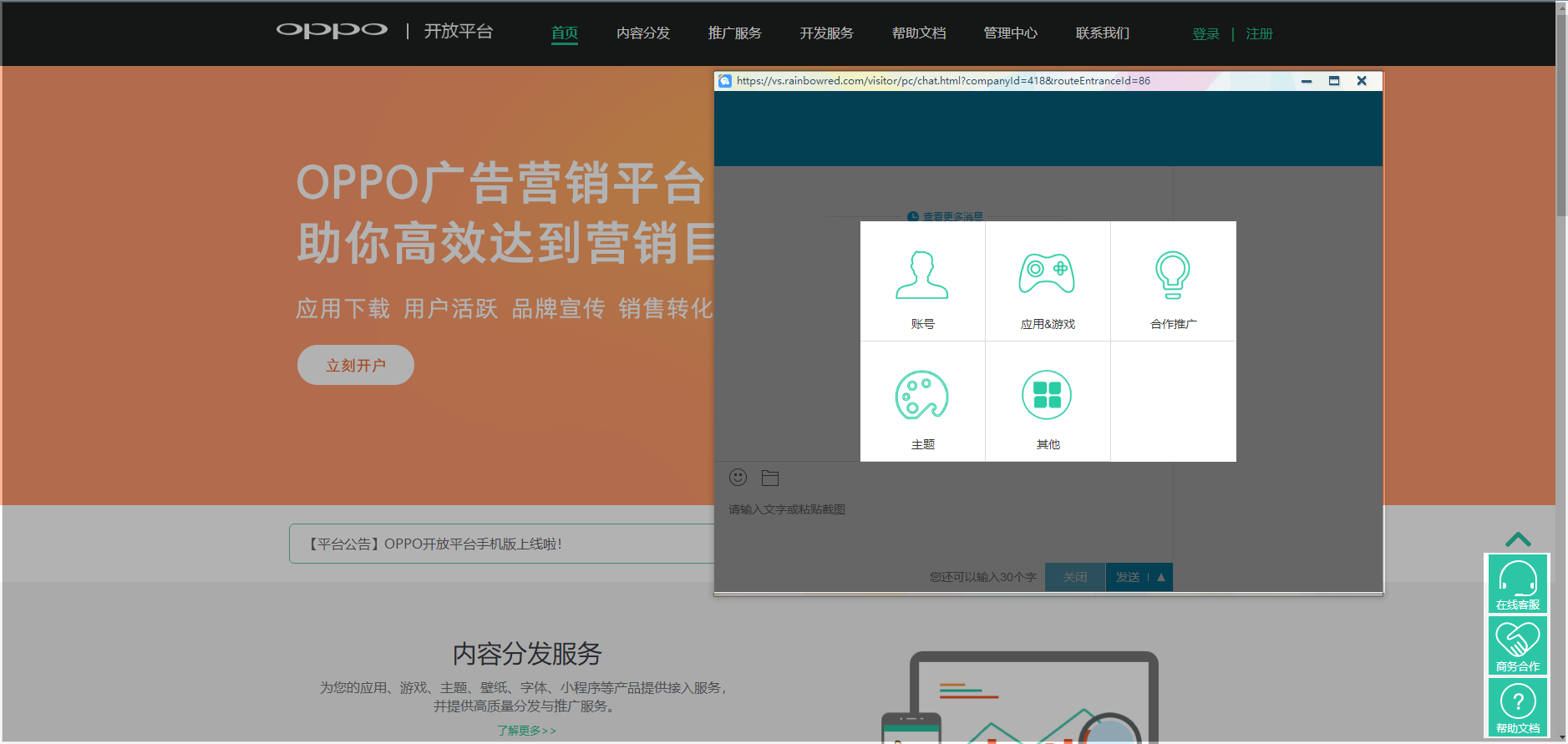The width and height of the screenshot is (1568, 744).
Task: Open 帮助文档 in top navigation
Action: [919, 33]
